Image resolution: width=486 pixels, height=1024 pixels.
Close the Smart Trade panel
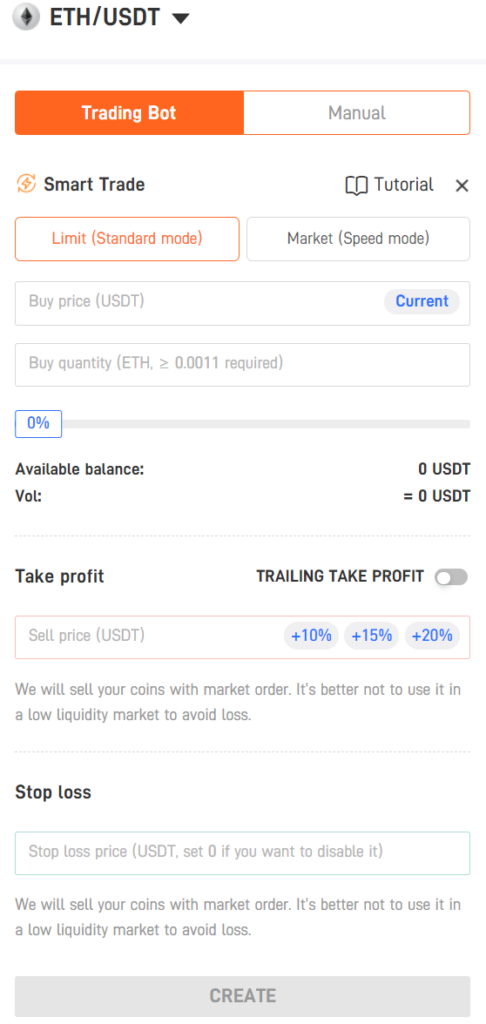(x=462, y=186)
